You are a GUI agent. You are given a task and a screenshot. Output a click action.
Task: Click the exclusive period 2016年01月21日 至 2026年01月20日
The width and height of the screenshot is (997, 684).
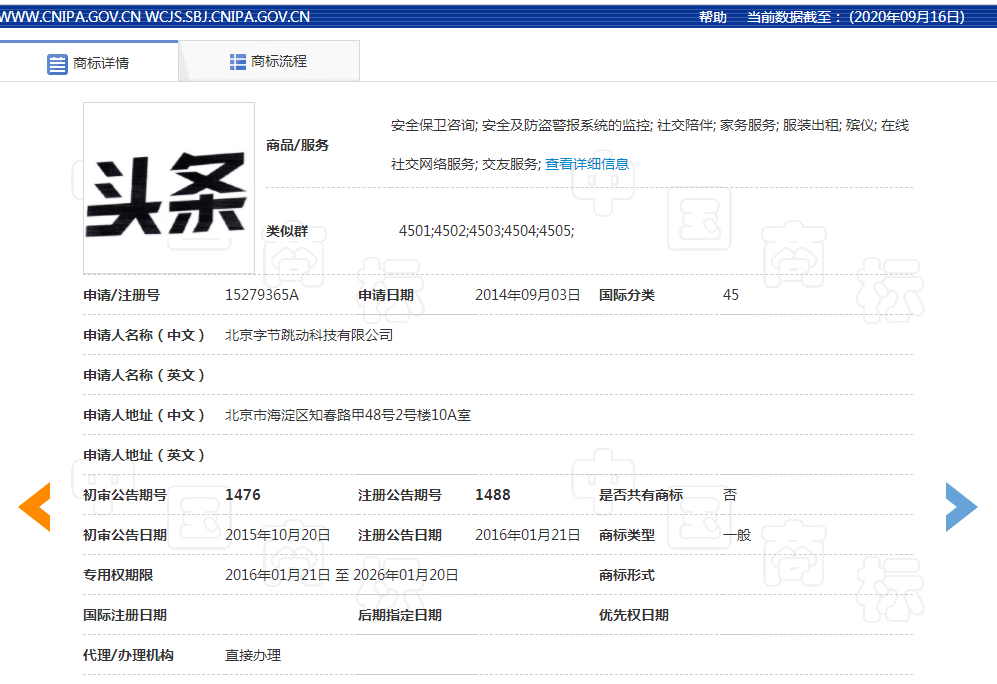click(x=341, y=575)
